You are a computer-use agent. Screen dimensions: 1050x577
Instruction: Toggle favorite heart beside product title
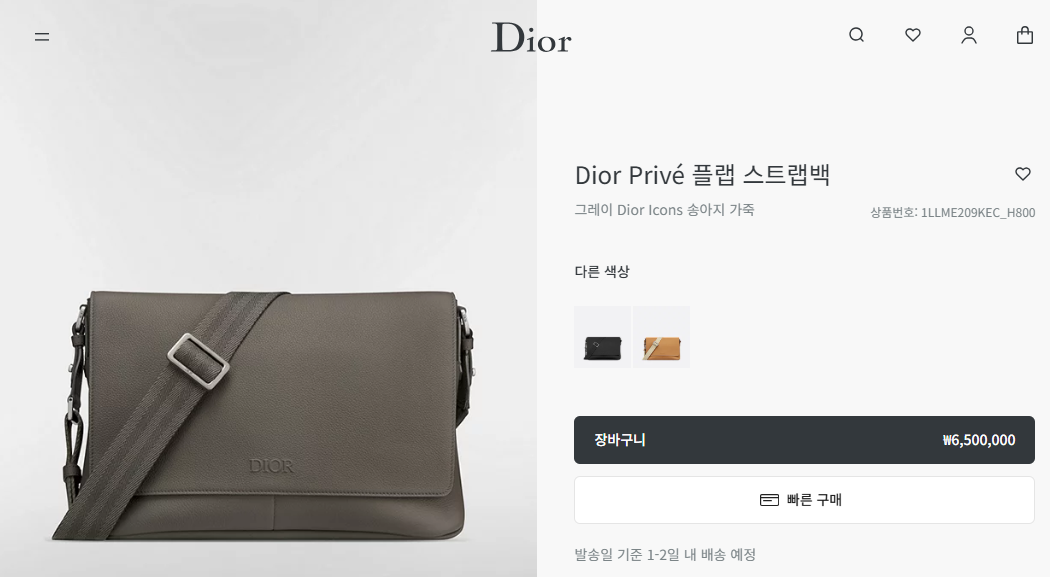coord(1023,174)
